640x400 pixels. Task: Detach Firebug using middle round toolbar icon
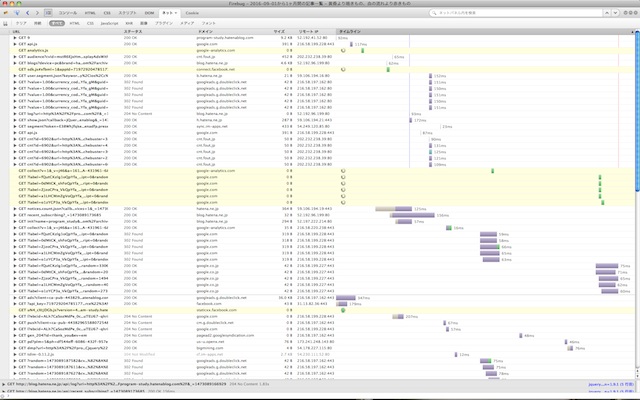[x=631, y=13]
